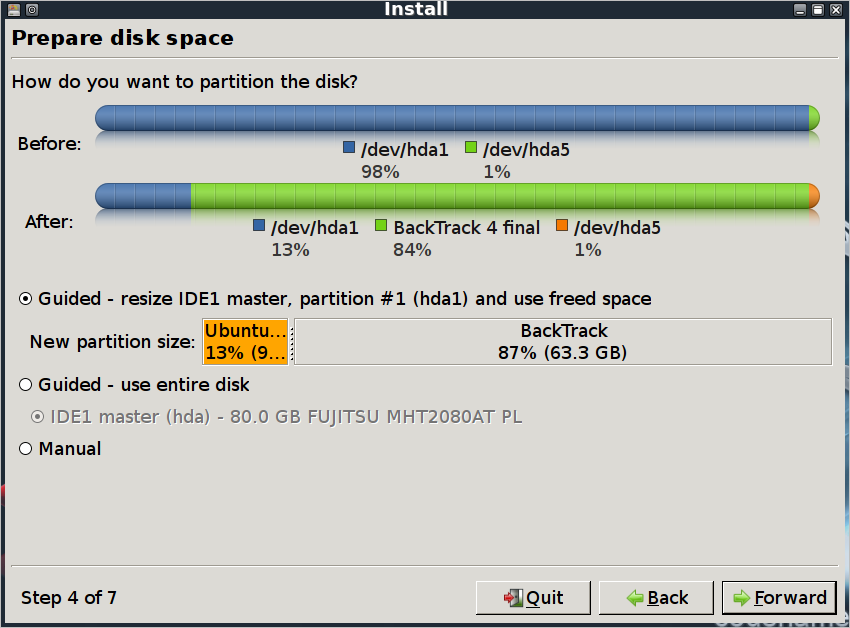Click the sticky pin icon in title bar
The image size is (850, 628).
click(32, 9)
